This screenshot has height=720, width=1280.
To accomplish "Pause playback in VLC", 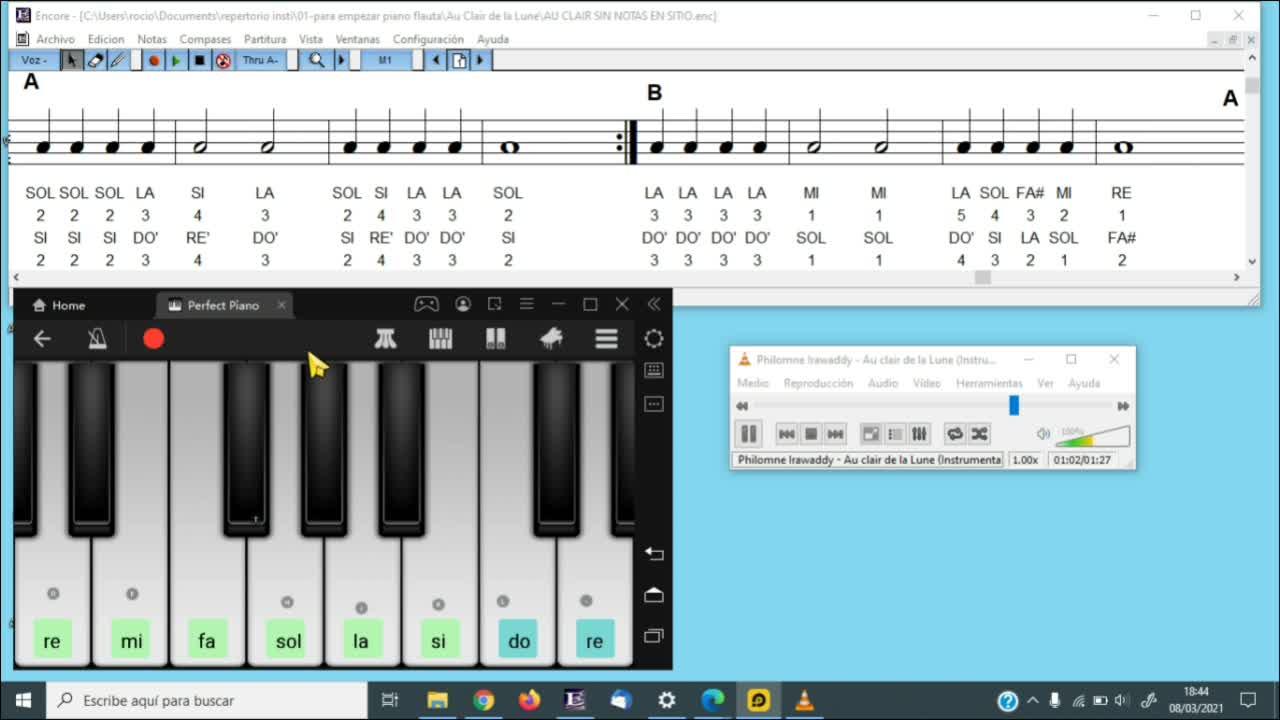I will [x=748, y=434].
